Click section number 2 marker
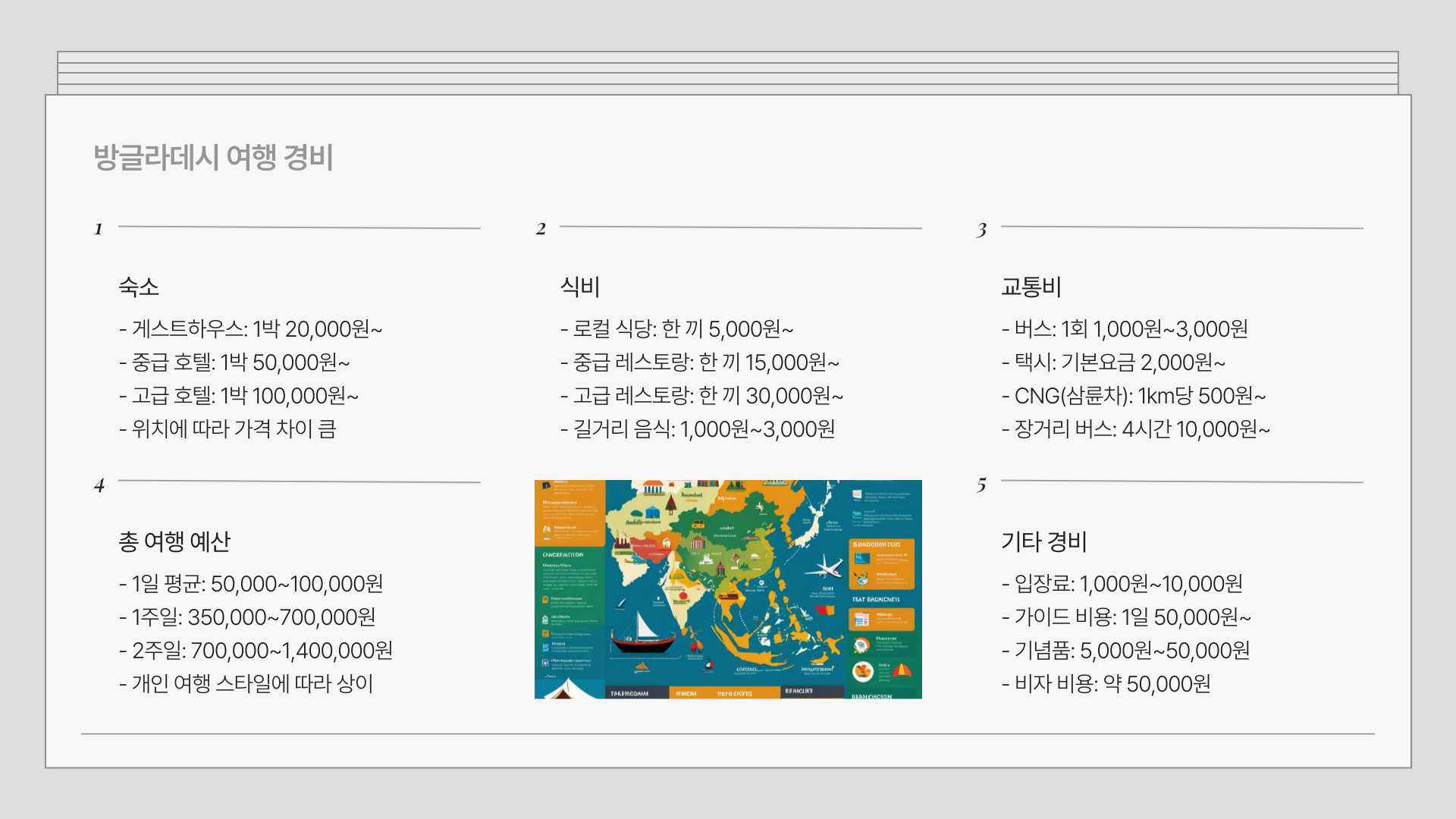Screen dimensions: 1456x819 point(541,229)
